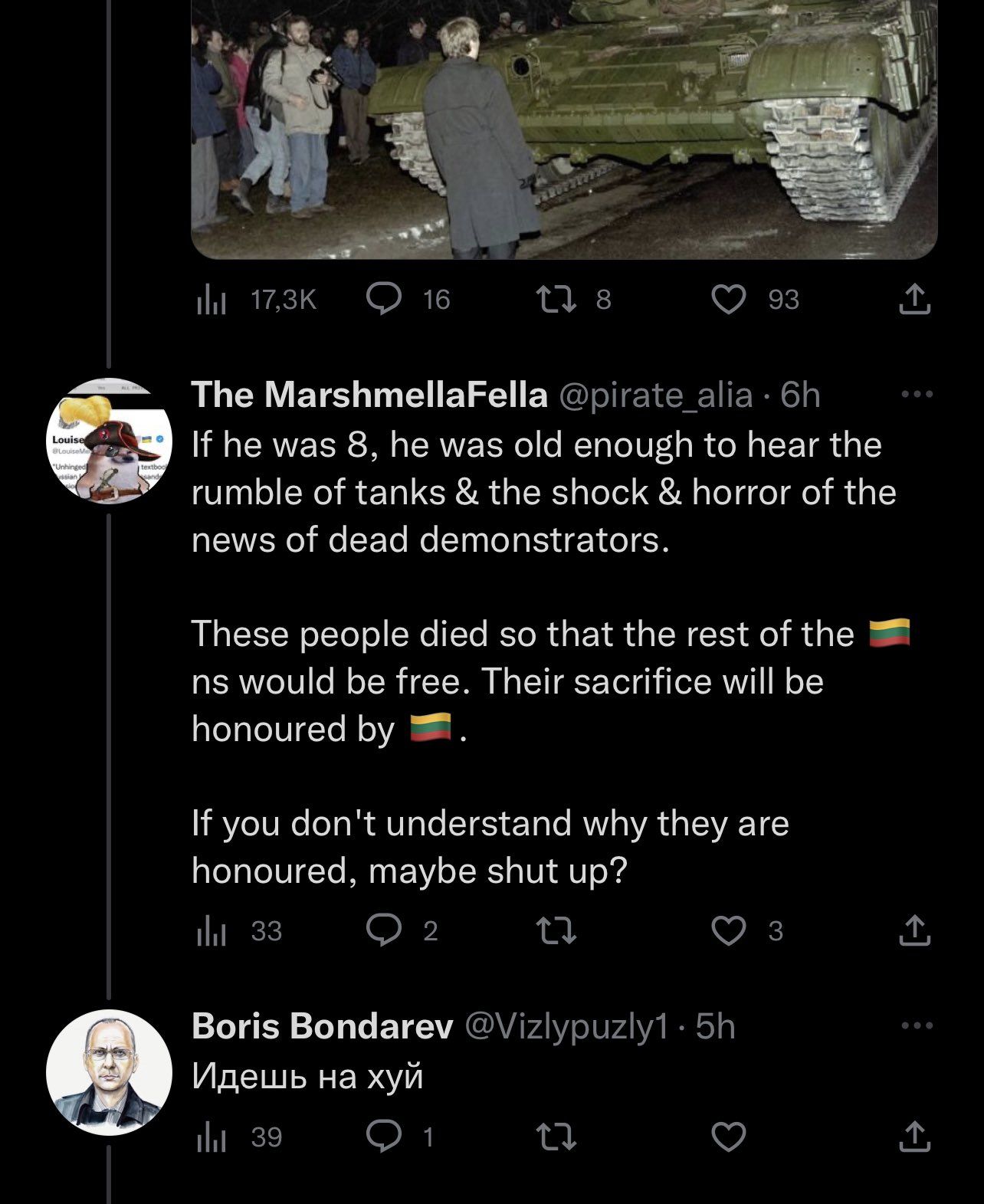
Task: Retweet The MarshmellaFella's tweet
Action: (x=557, y=930)
